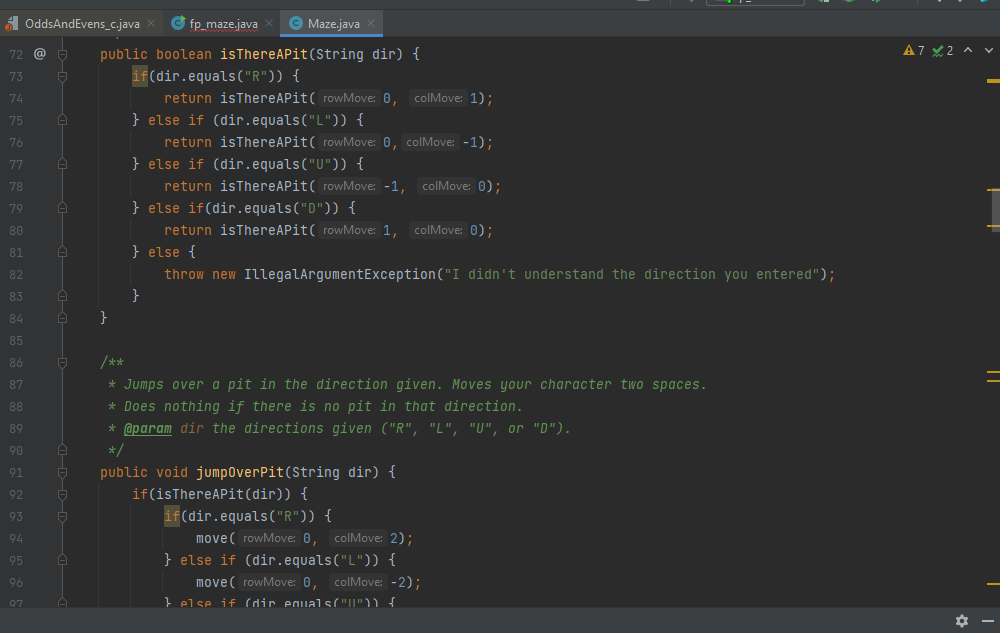Go to previous problem with the up chevron

coord(968,48)
